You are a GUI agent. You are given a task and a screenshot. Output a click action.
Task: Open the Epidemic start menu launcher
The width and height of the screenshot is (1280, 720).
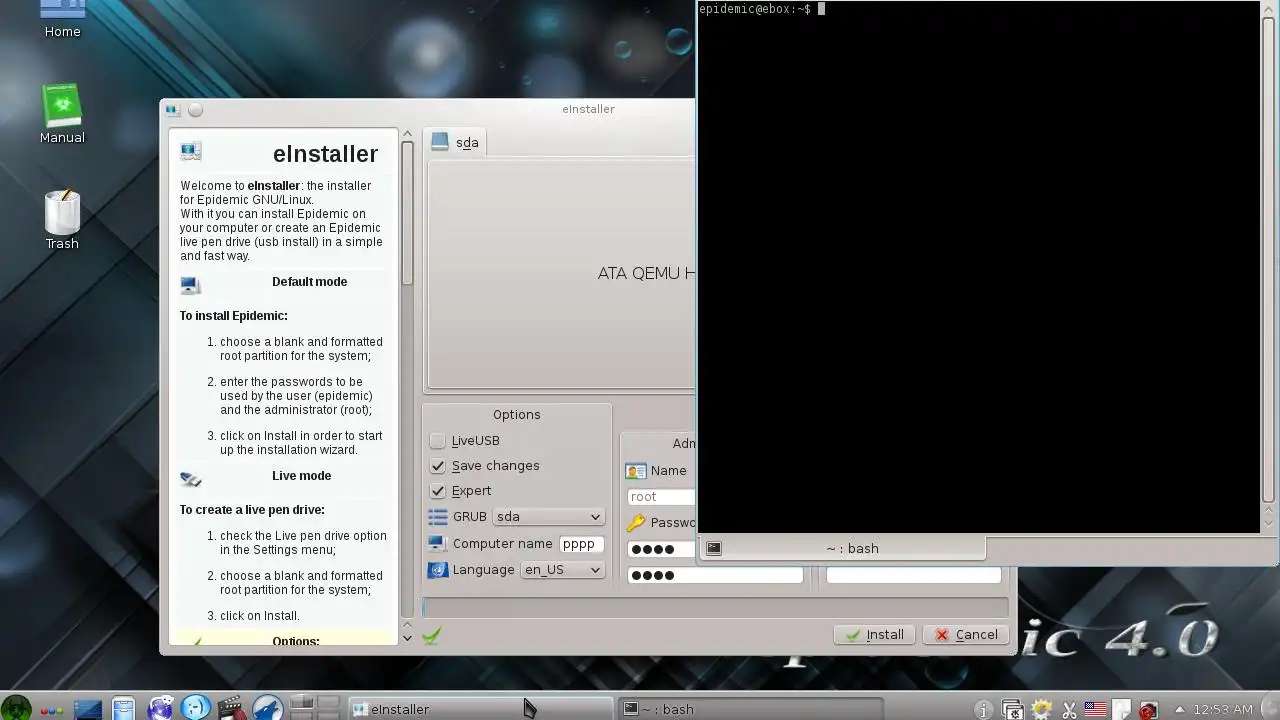pyautogui.click(x=16, y=708)
